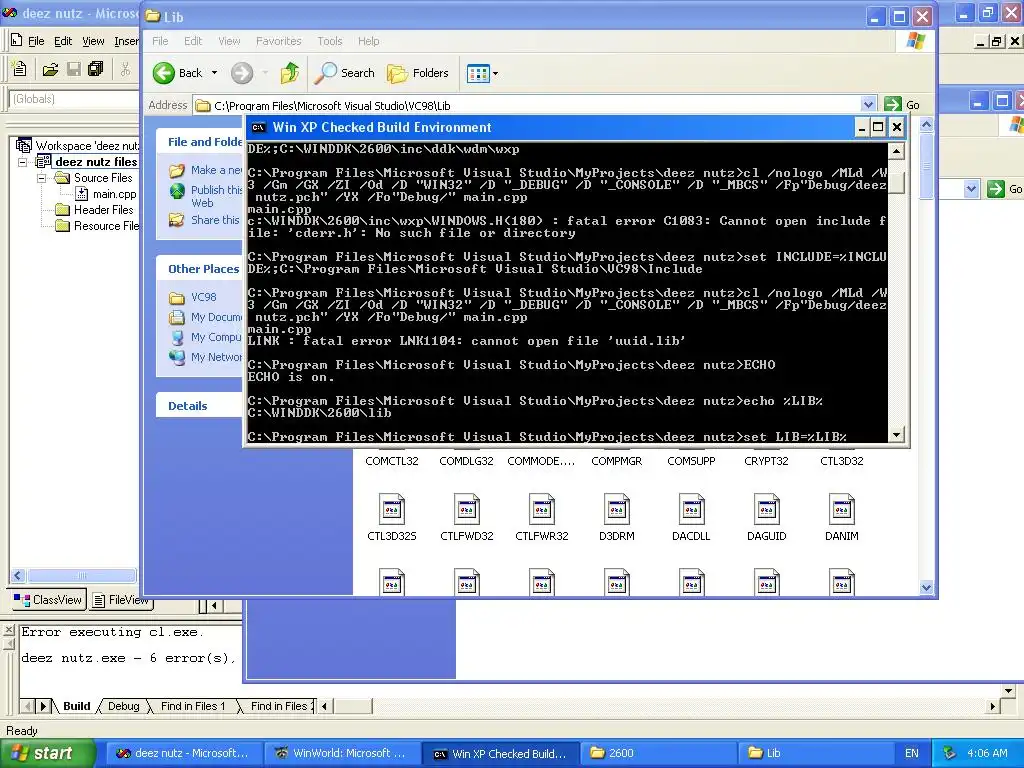
Task: Open Back history dropdown arrow
Action: click(x=214, y=73)
